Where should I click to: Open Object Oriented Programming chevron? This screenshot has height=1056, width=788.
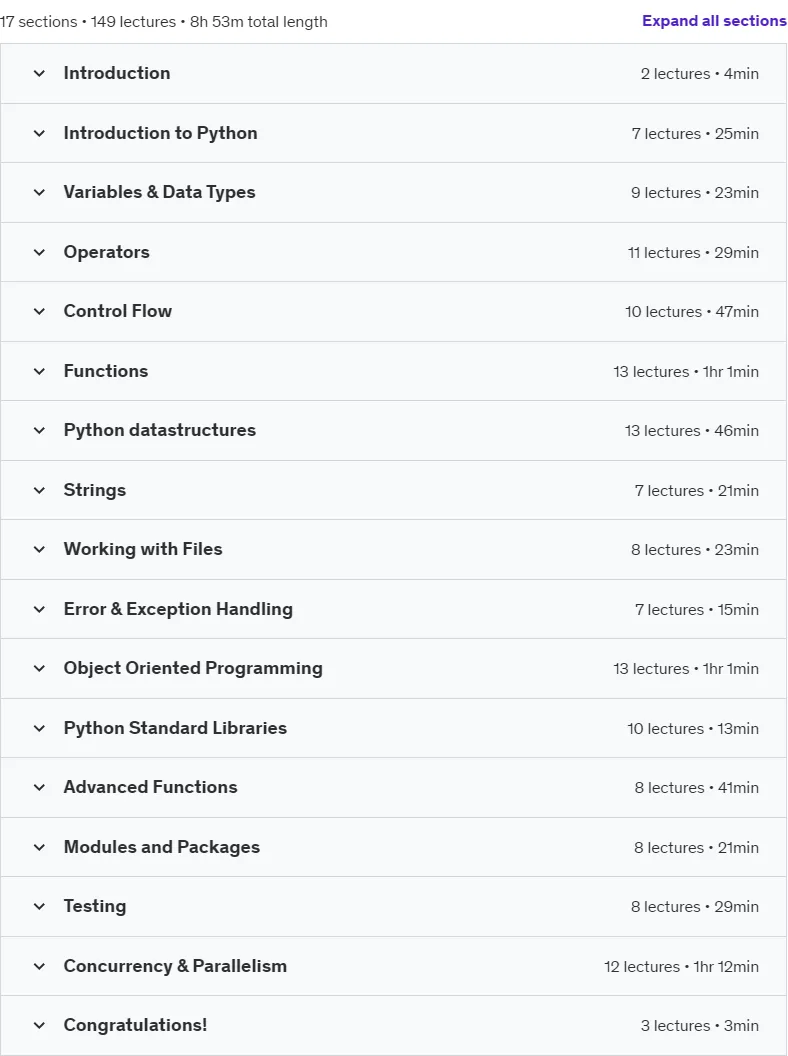pyautogui.click(x=39, y=669)
